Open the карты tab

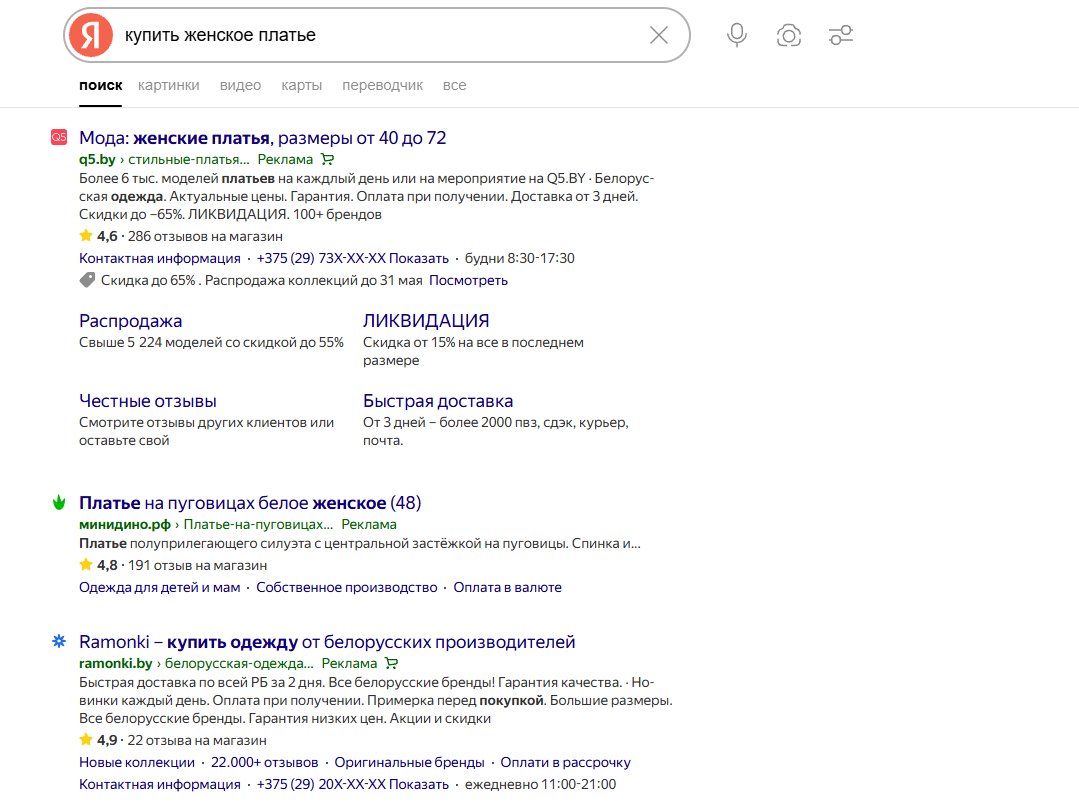[301, 85]
